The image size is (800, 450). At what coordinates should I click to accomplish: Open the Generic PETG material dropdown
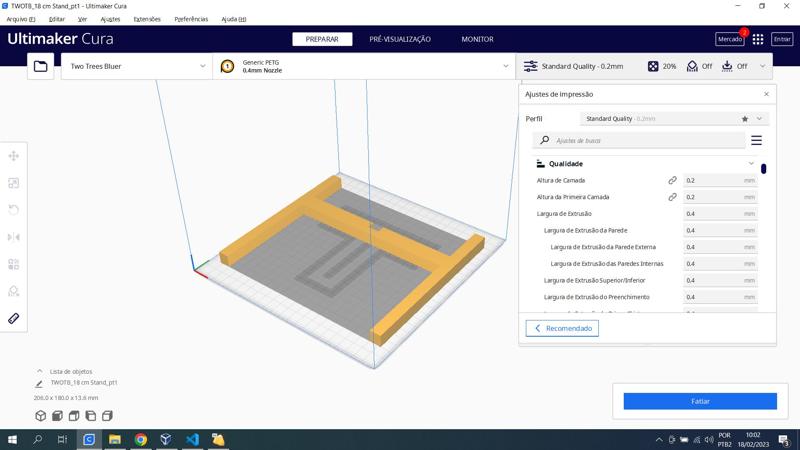point(364,66)
